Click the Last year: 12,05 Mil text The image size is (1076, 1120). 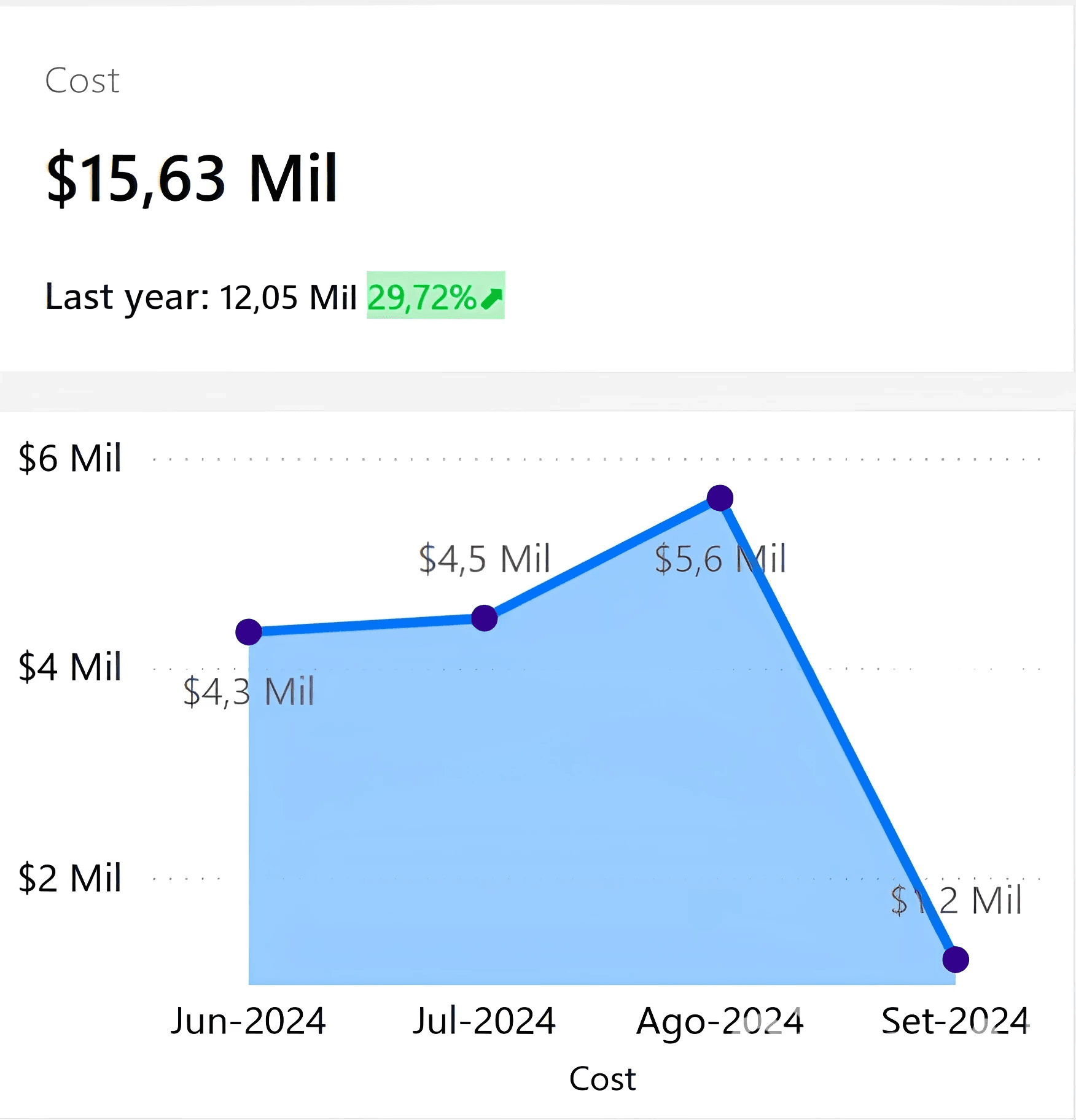coord(201,297)
